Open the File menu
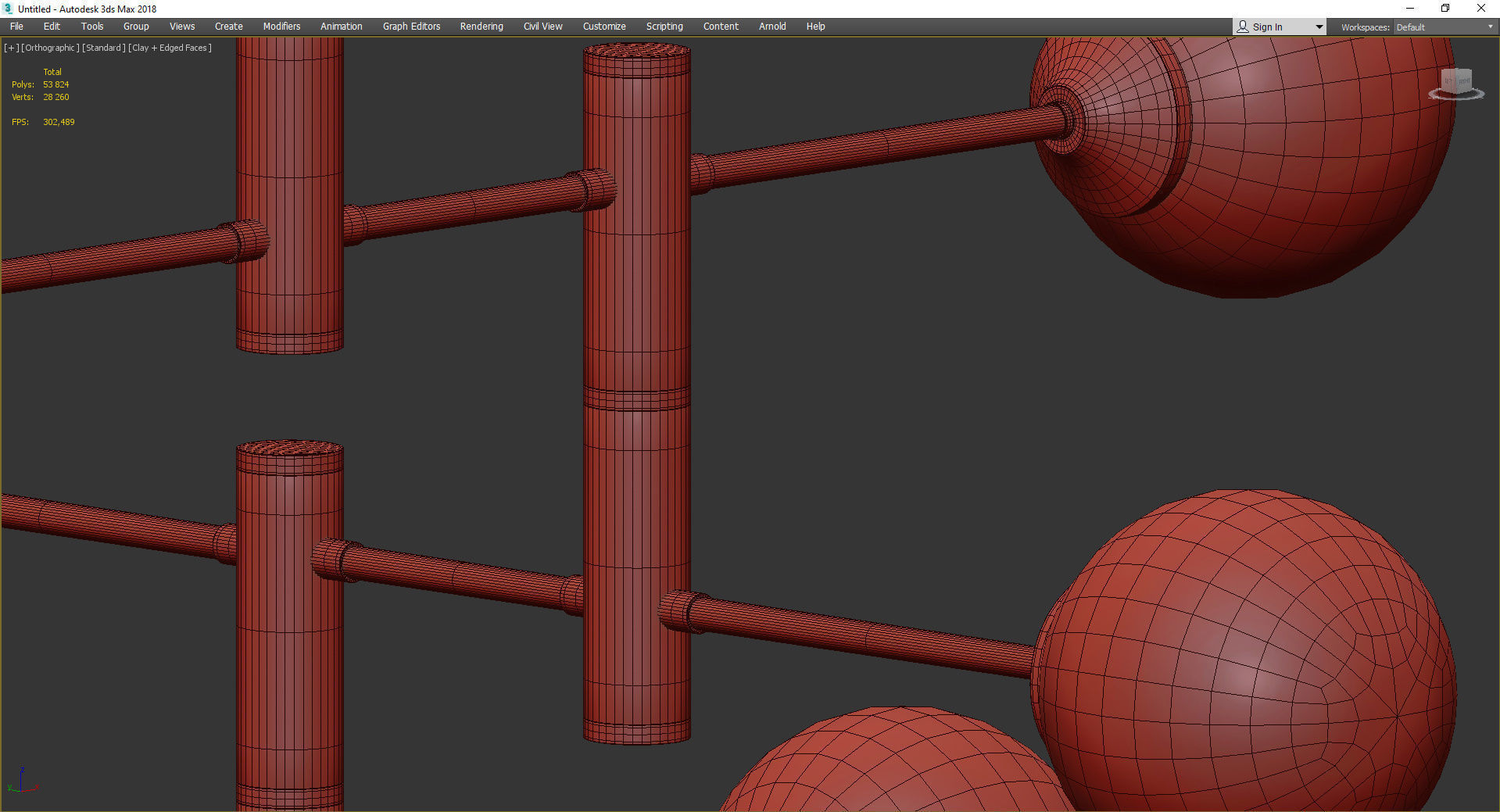 point(16,27)
